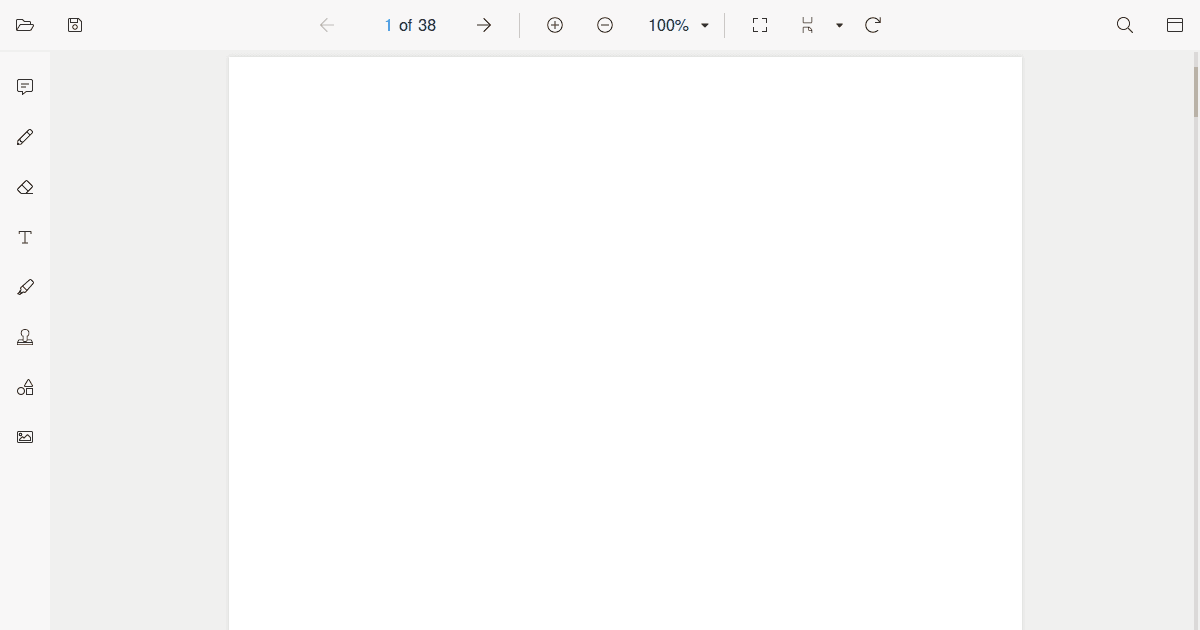Zoom in on the page
Image resolution: width=1200 pixels, height=630 pixels.
555,25
